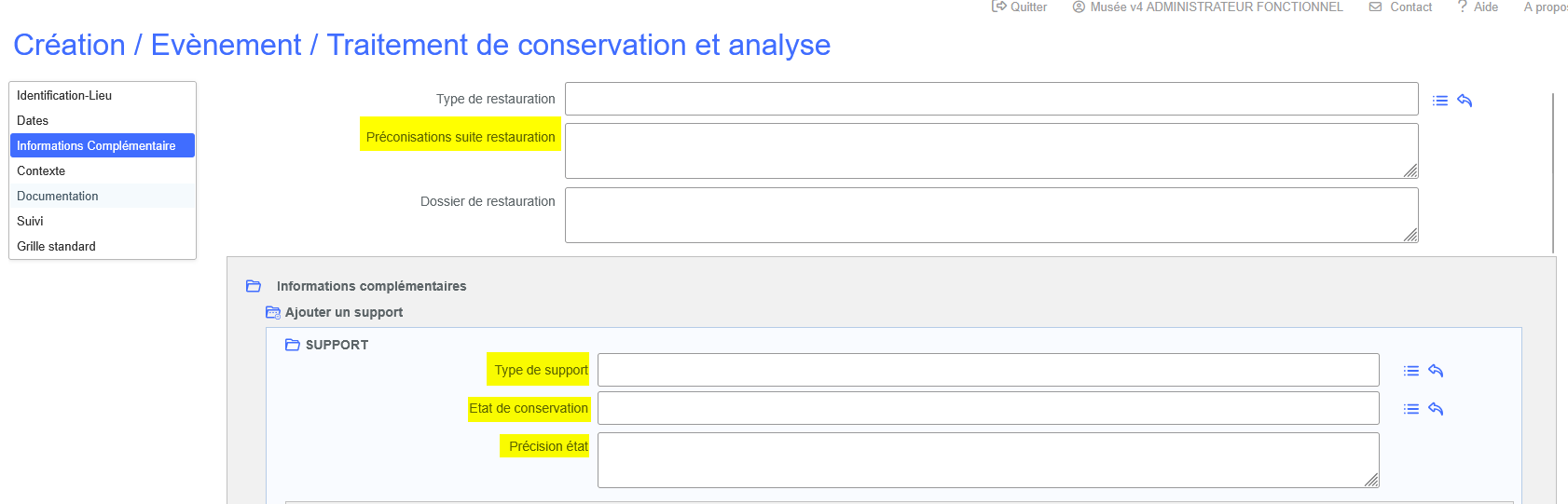Click the SUPPORT folder icon
Viewport: 1568px width, 504px height.
293,345
